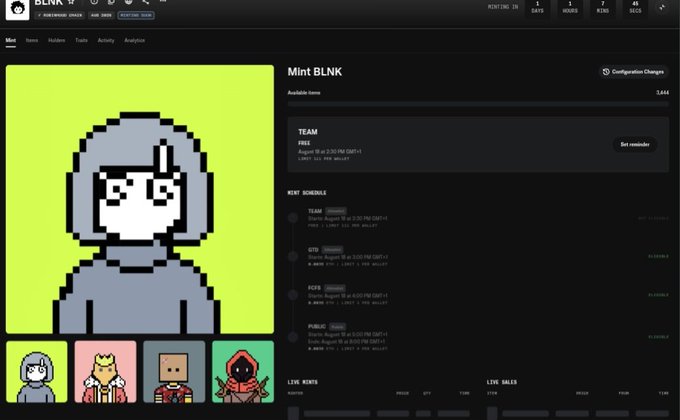
Task: Click the large hooded character preview image
Action: (x=140, y=199)
